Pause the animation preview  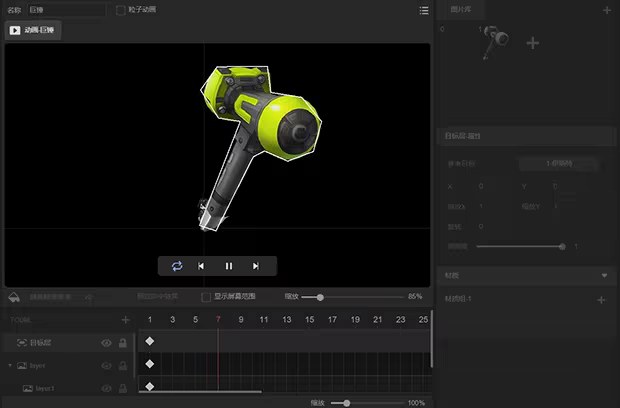(229, 266)
